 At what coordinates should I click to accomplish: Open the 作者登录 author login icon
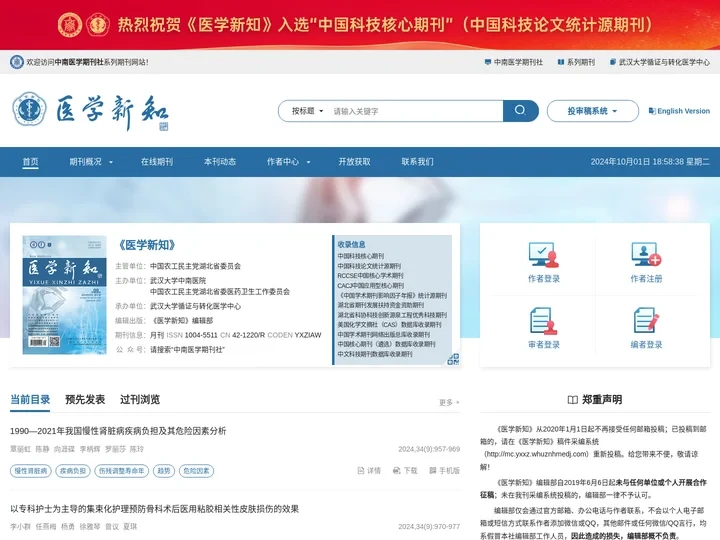coord(544,254)
